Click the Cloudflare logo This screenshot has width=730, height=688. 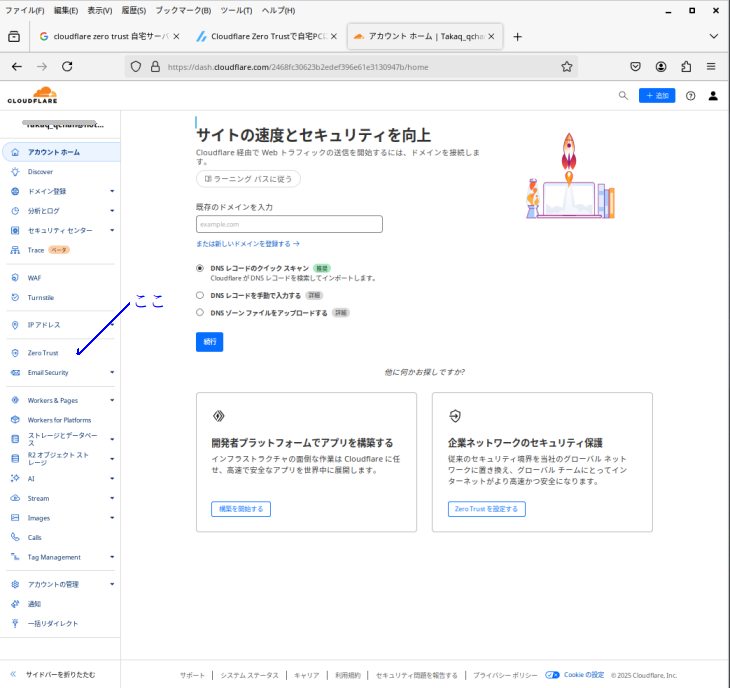(x=31, y=95)
